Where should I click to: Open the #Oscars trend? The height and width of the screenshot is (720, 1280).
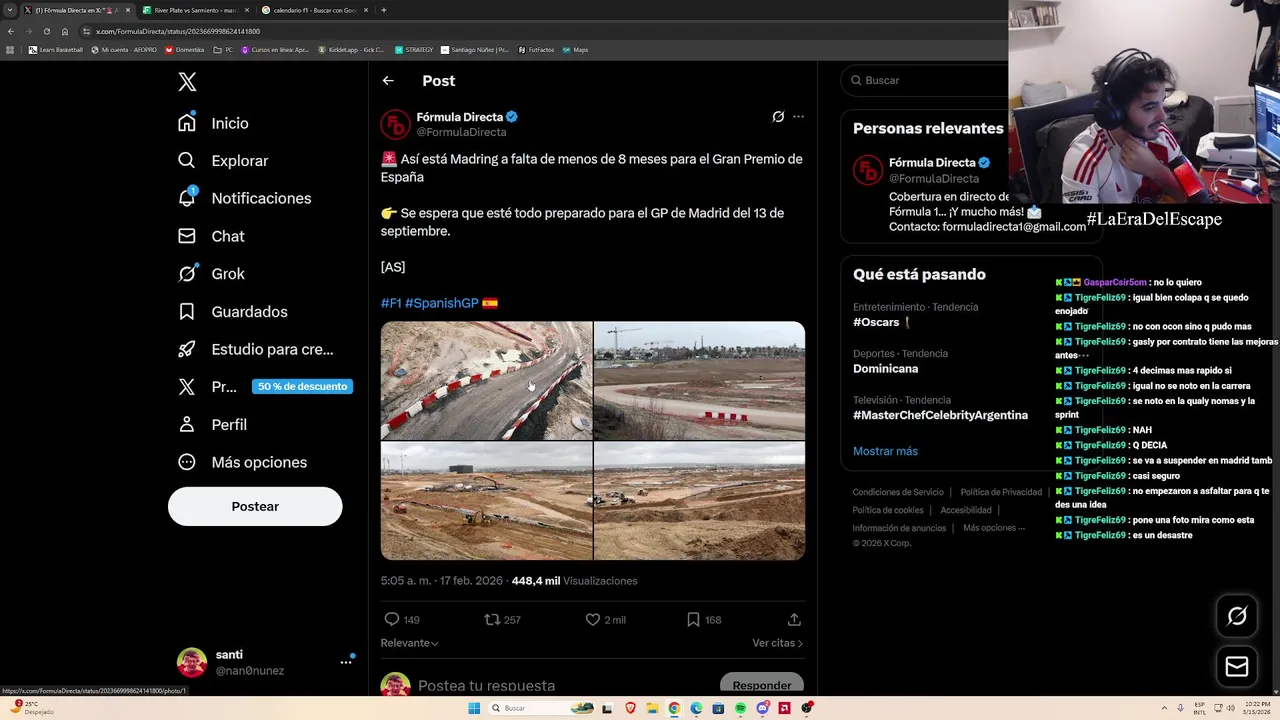click(x=876, y=323)
